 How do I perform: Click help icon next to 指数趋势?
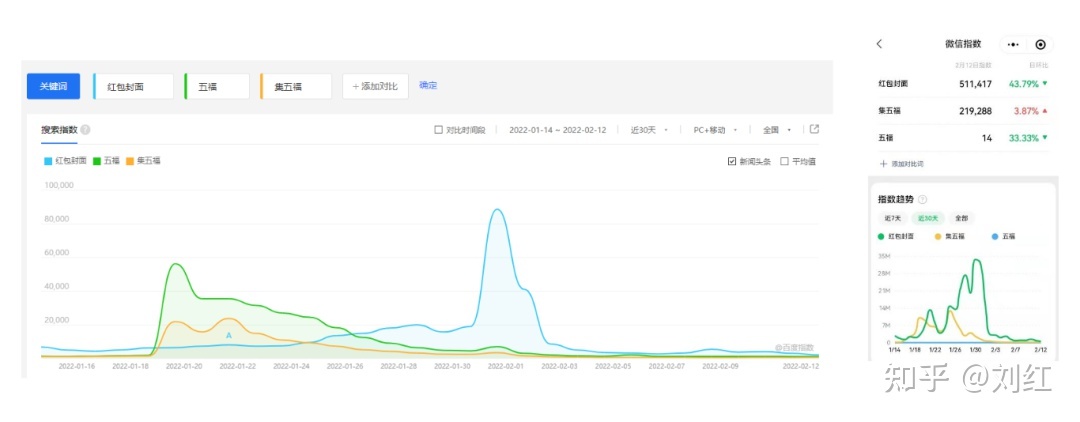(x=922, y=200)
